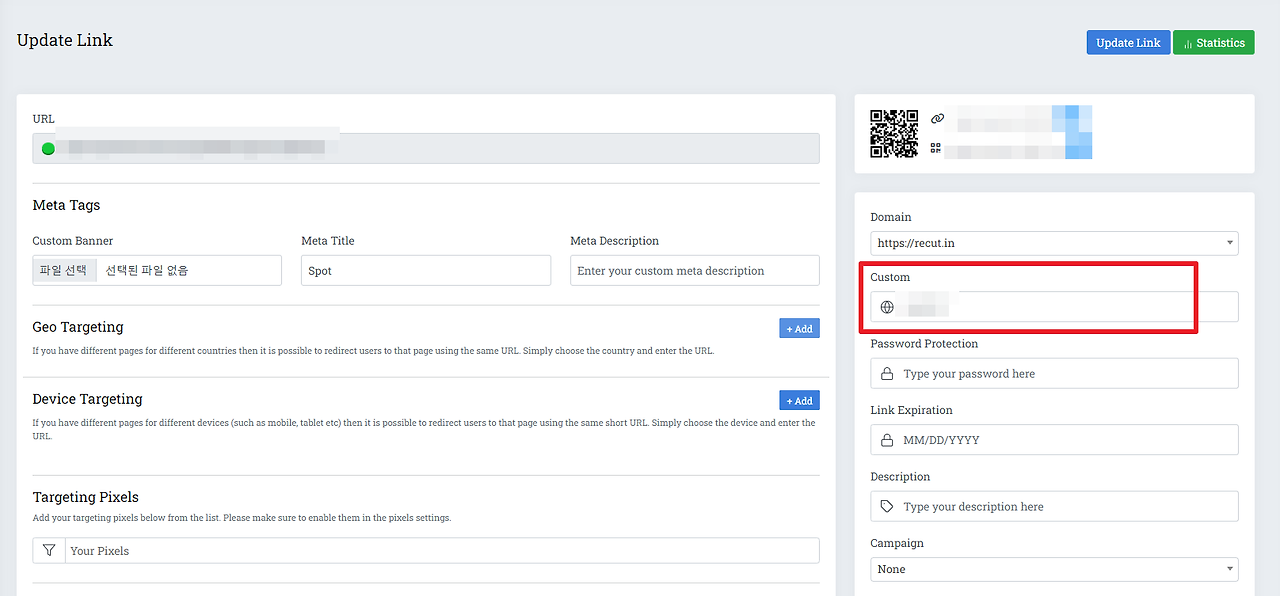Click the Targeting Pixels section heading
Viewport: 1280px width, 596px height.
coord(86,497)
